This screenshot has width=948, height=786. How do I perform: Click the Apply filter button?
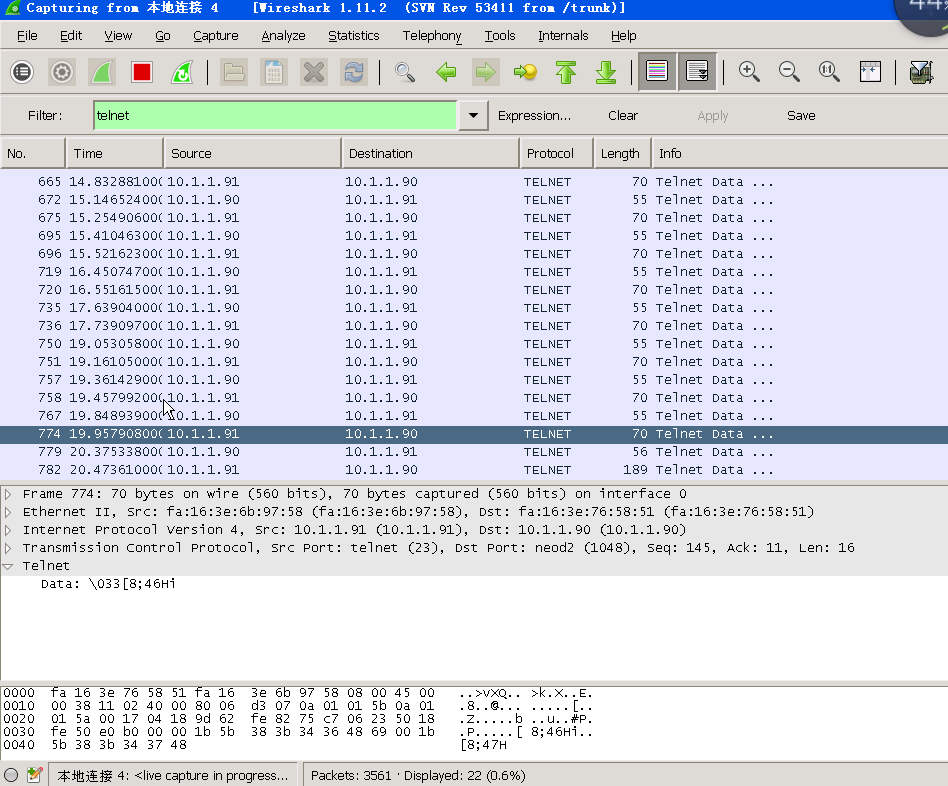click(x=713, y=115)
